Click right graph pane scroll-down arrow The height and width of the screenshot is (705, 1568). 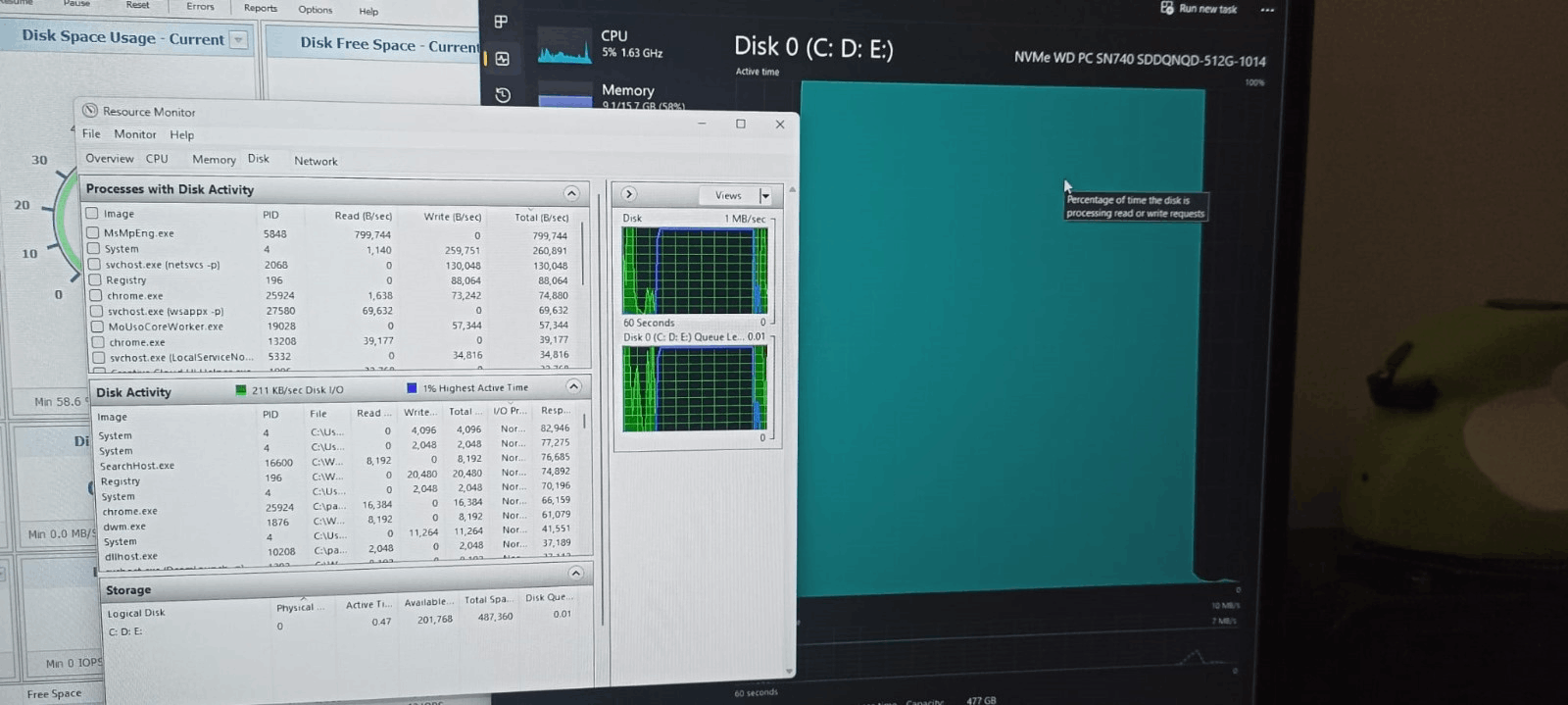pos(791,672)
